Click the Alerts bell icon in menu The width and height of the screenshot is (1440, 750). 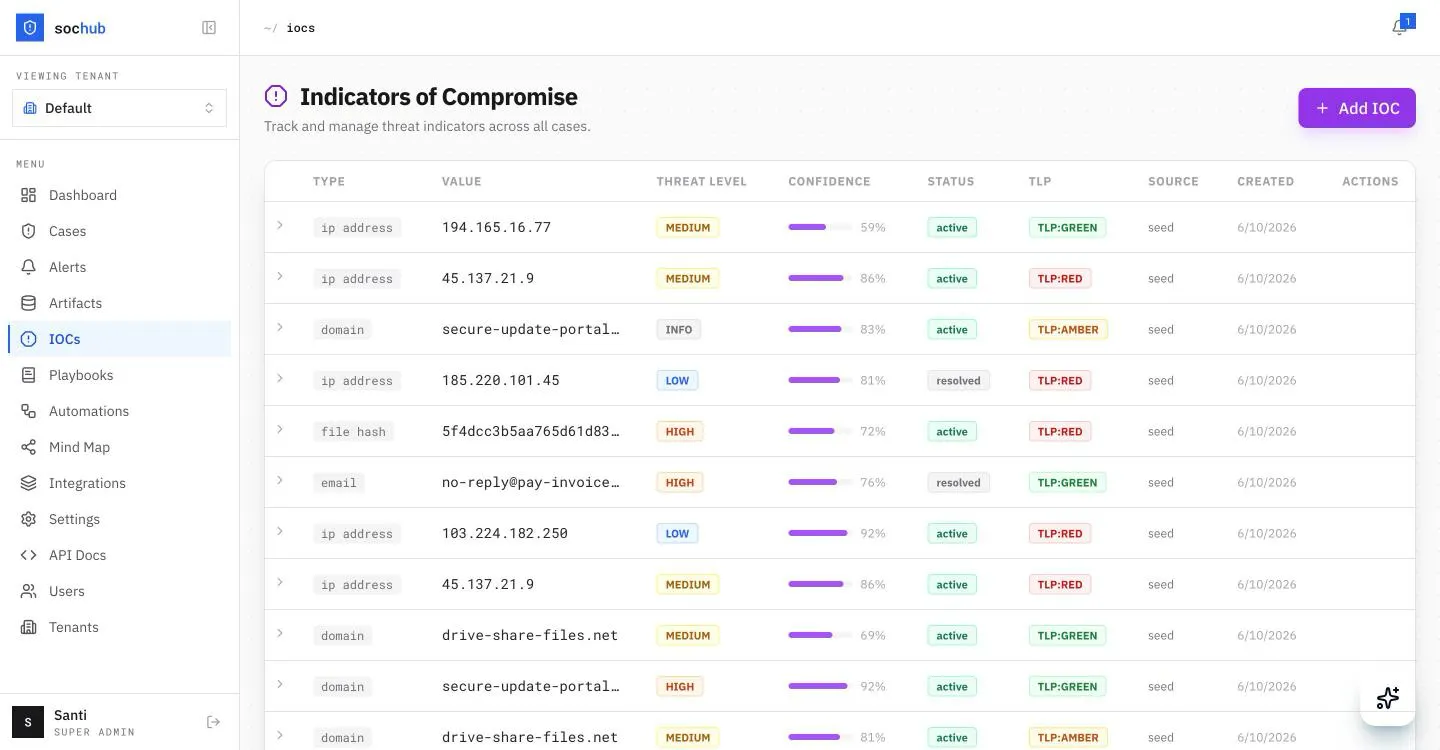click(29, 267)
